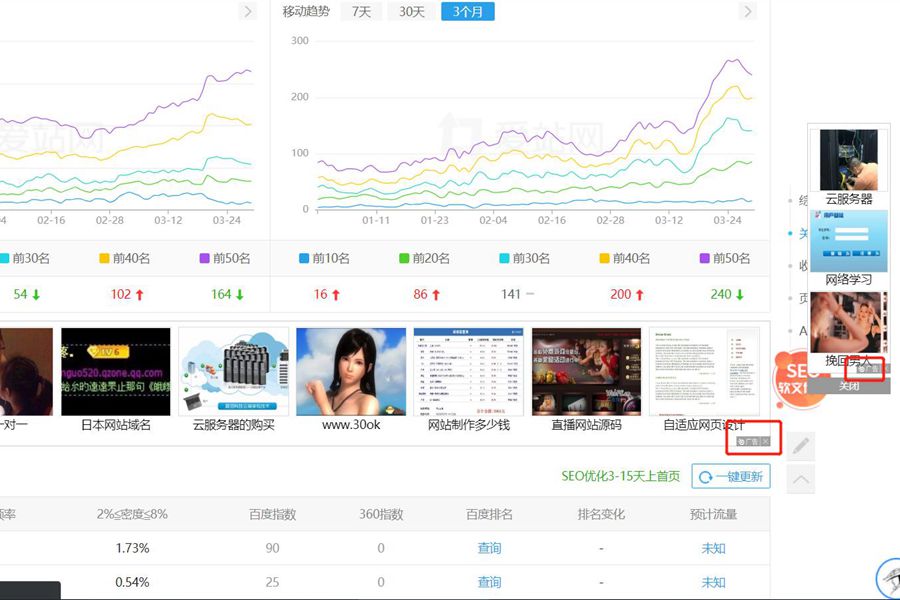Click Baidu index value 90

tap(273, 548)
